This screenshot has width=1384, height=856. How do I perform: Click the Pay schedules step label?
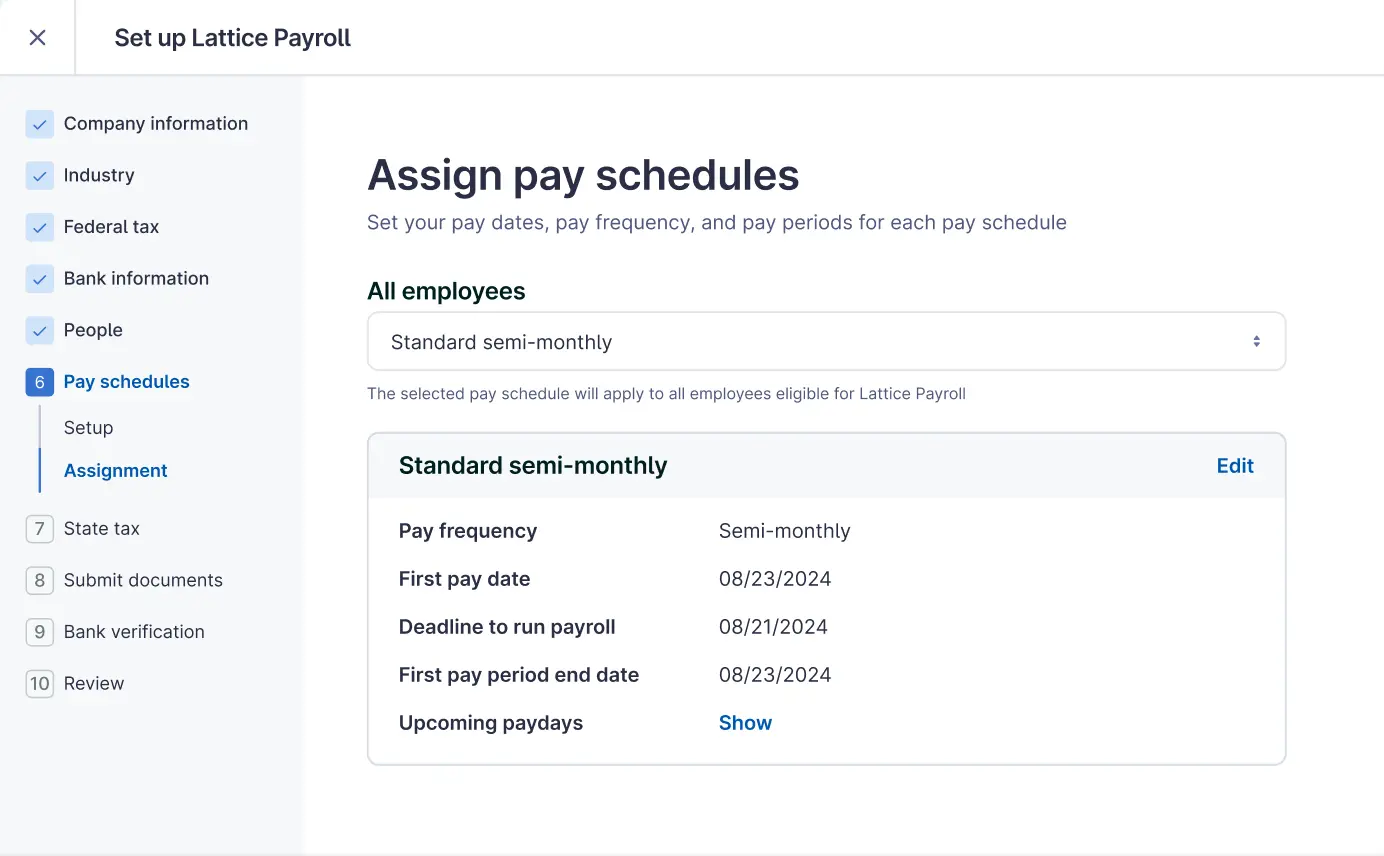(126, 382)
